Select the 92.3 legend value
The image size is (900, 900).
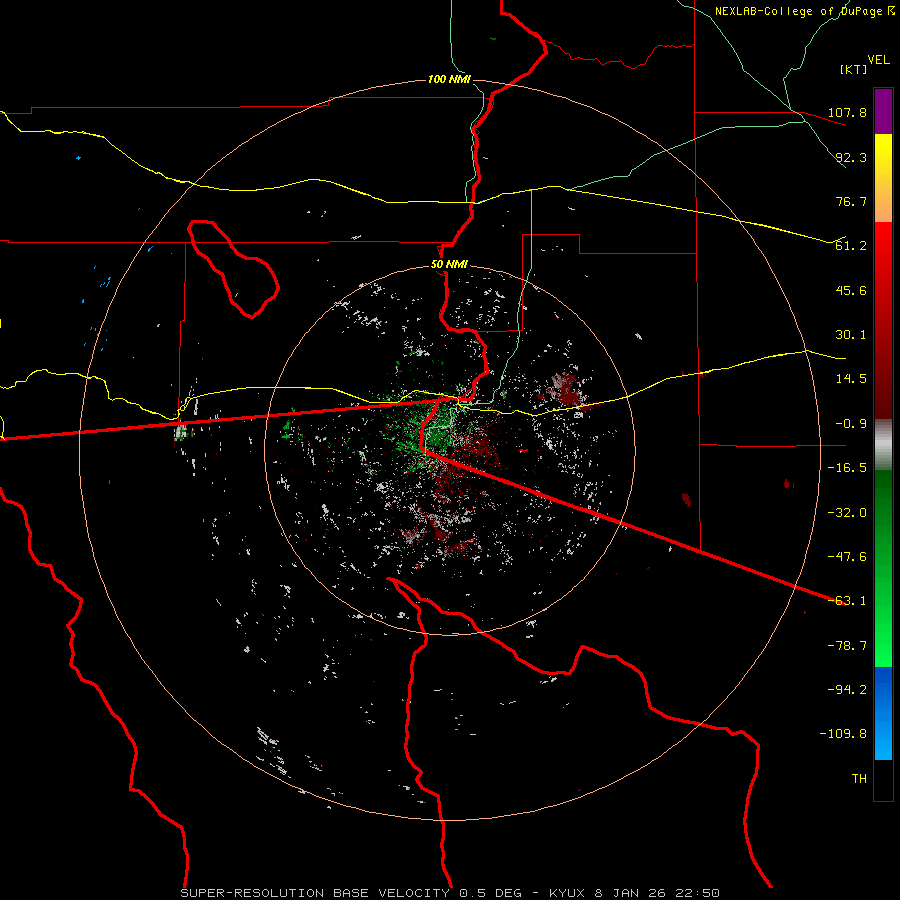click(851, 157)
